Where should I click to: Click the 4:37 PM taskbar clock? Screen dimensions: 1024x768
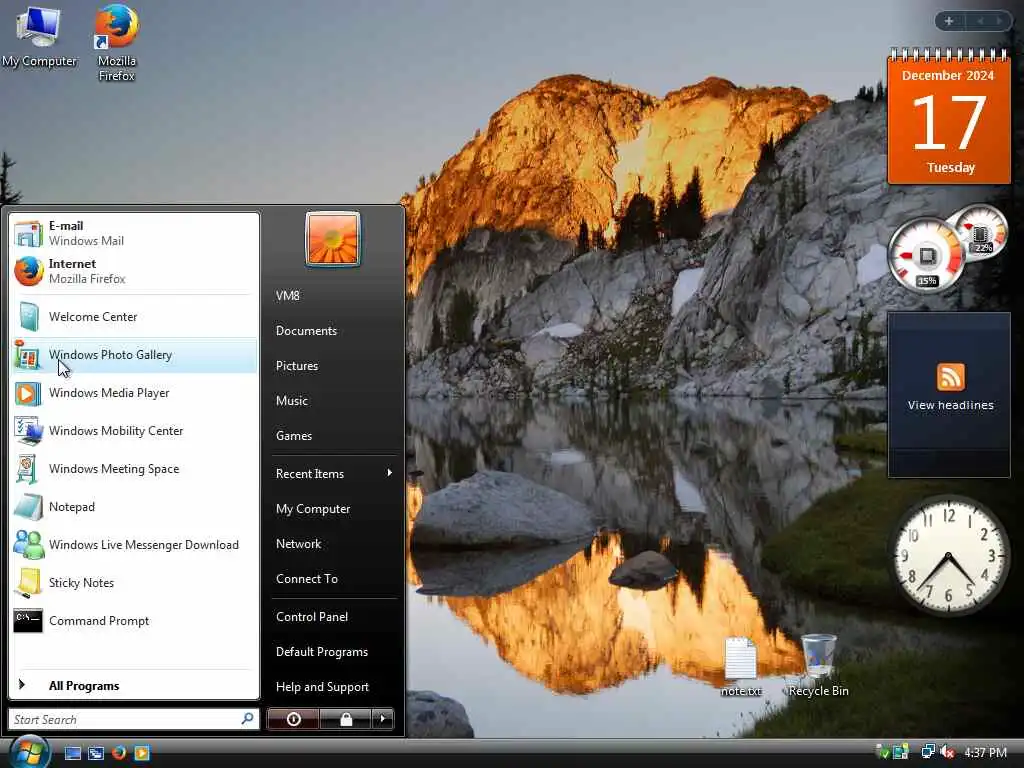985,752
